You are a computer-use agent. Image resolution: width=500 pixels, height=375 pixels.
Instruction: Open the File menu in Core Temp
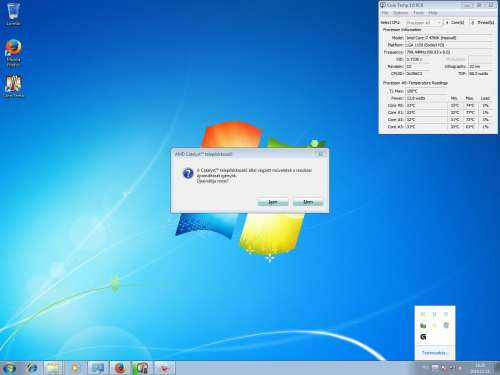tap(385, 13)
